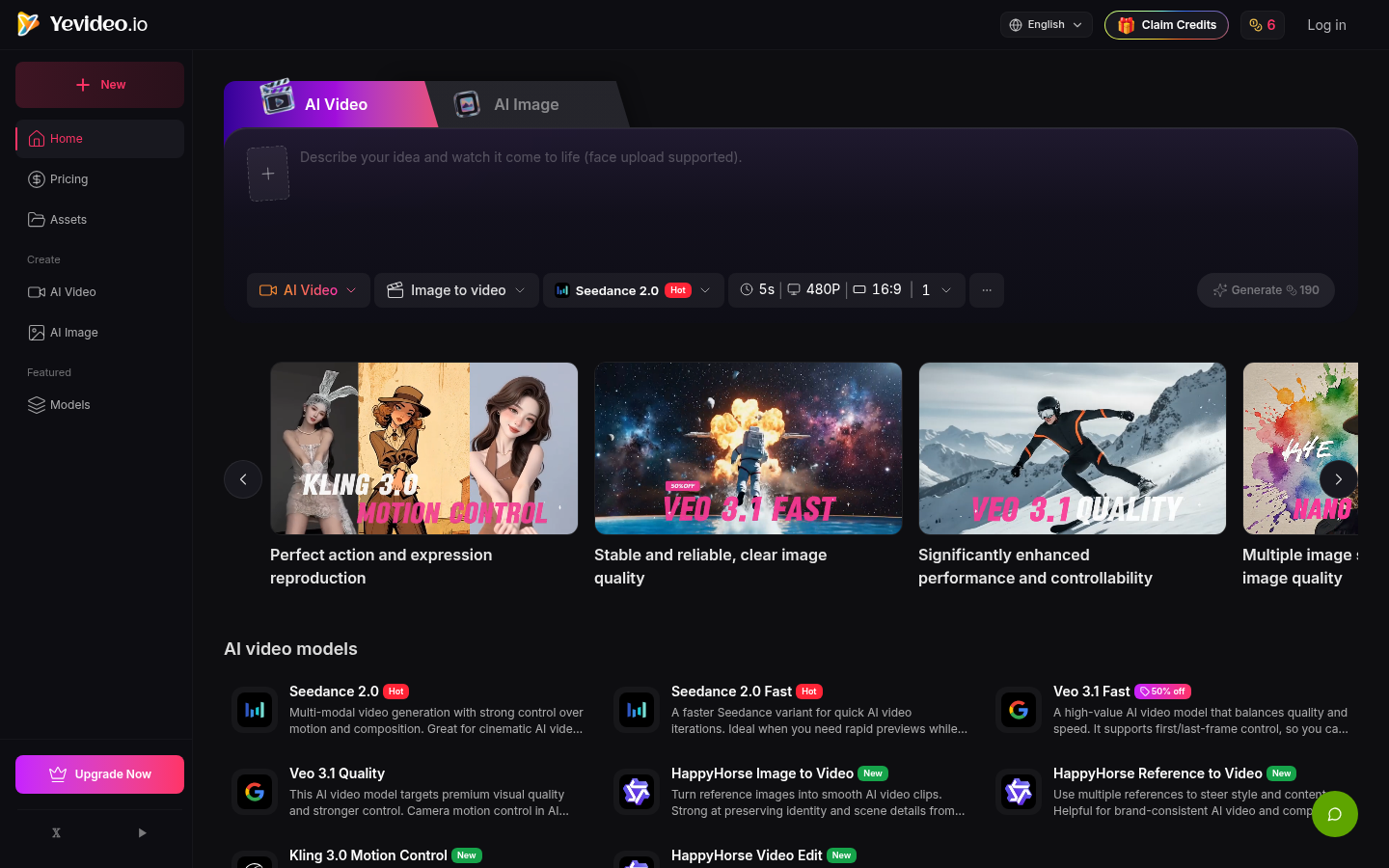Open AI Image in sidebar Create section

(100, 333)
